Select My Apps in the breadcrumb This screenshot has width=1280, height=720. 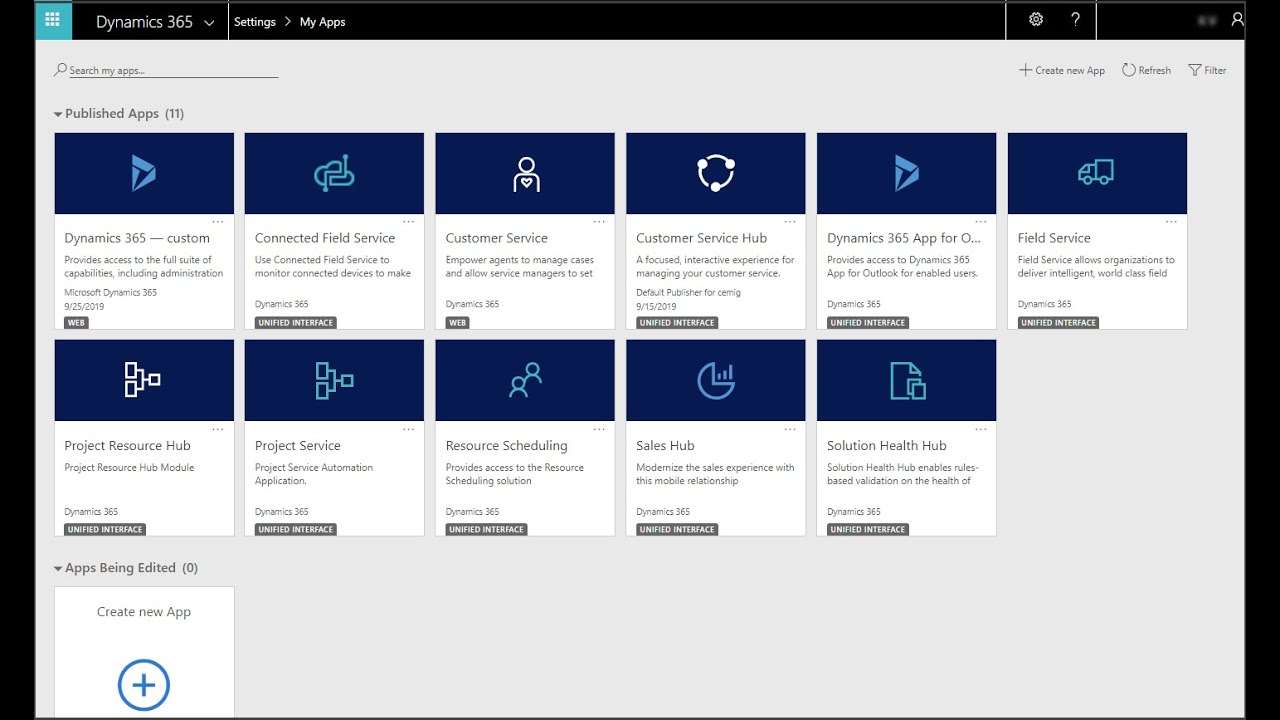pos(322,22)
